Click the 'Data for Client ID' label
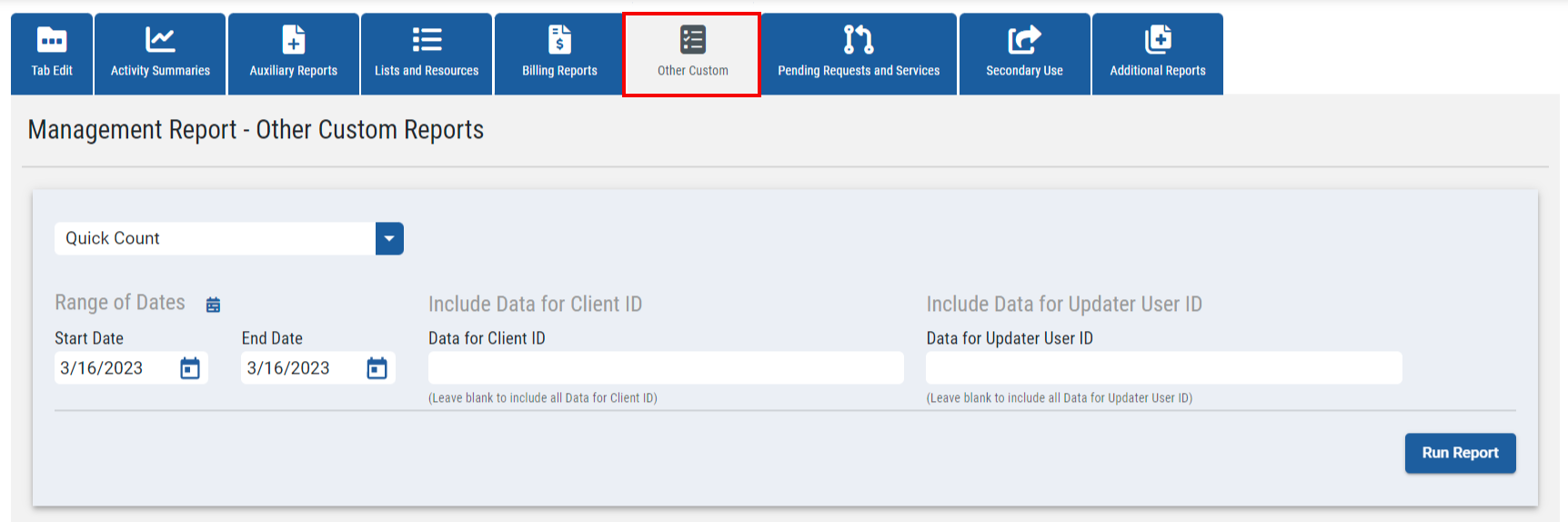This screenshot has width=1568, height=522. point(487,338)
